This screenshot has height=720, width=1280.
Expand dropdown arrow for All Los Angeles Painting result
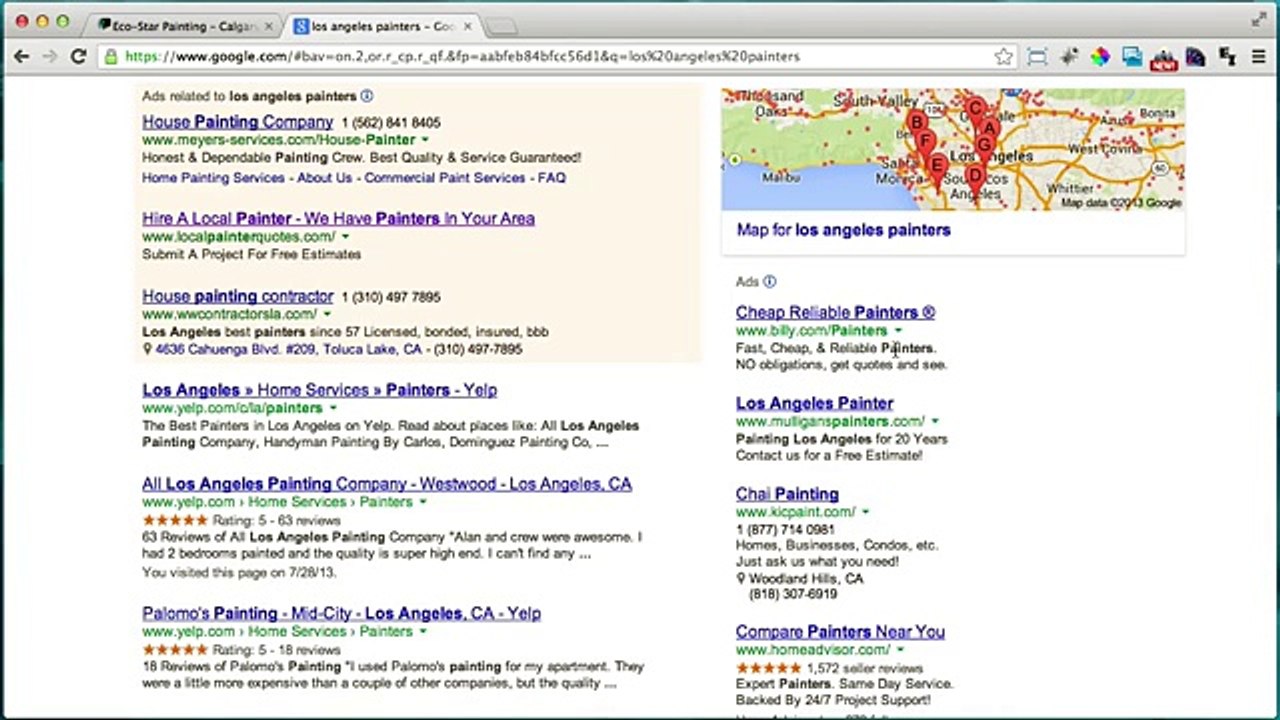[422, 502]
